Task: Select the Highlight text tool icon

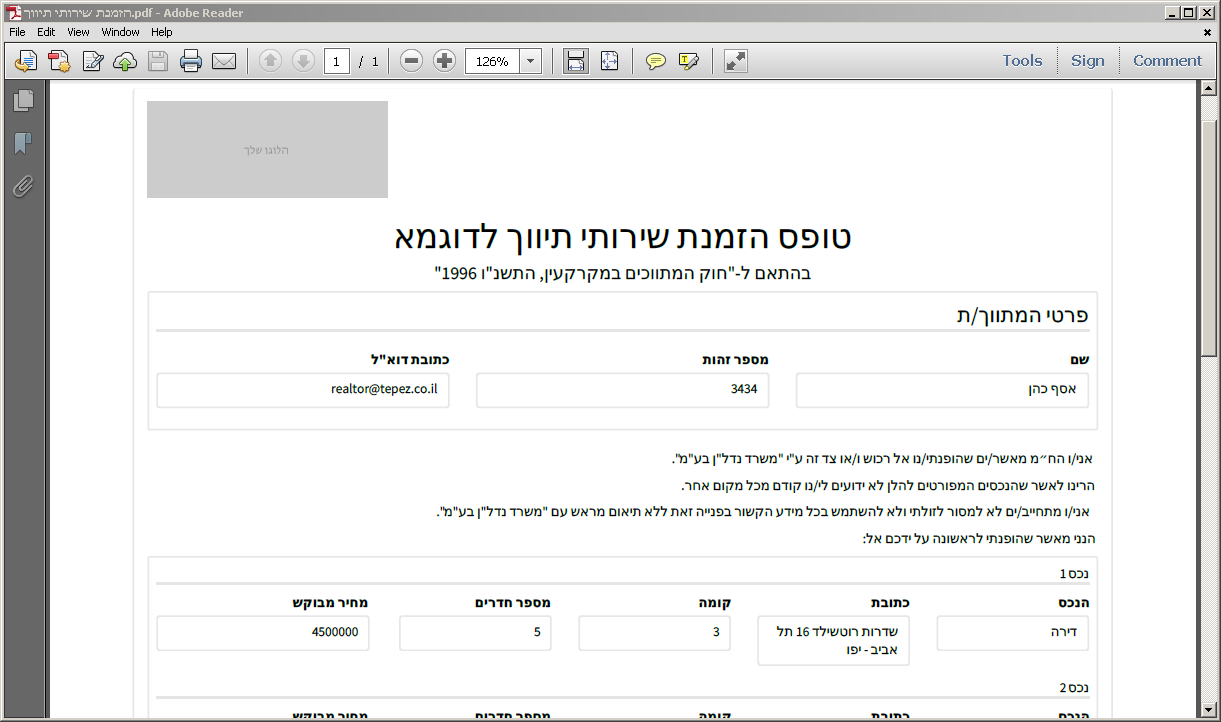Action: pyautogui.click(x=689, y=61)
